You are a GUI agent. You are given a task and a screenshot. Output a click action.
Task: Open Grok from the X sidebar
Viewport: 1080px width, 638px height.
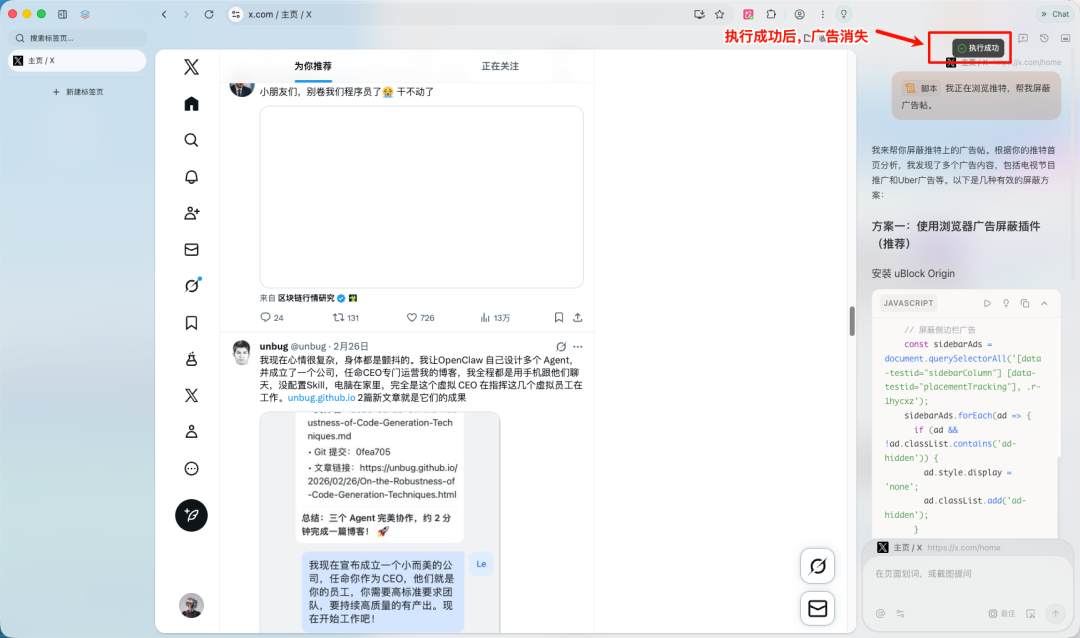coord(190,285)
